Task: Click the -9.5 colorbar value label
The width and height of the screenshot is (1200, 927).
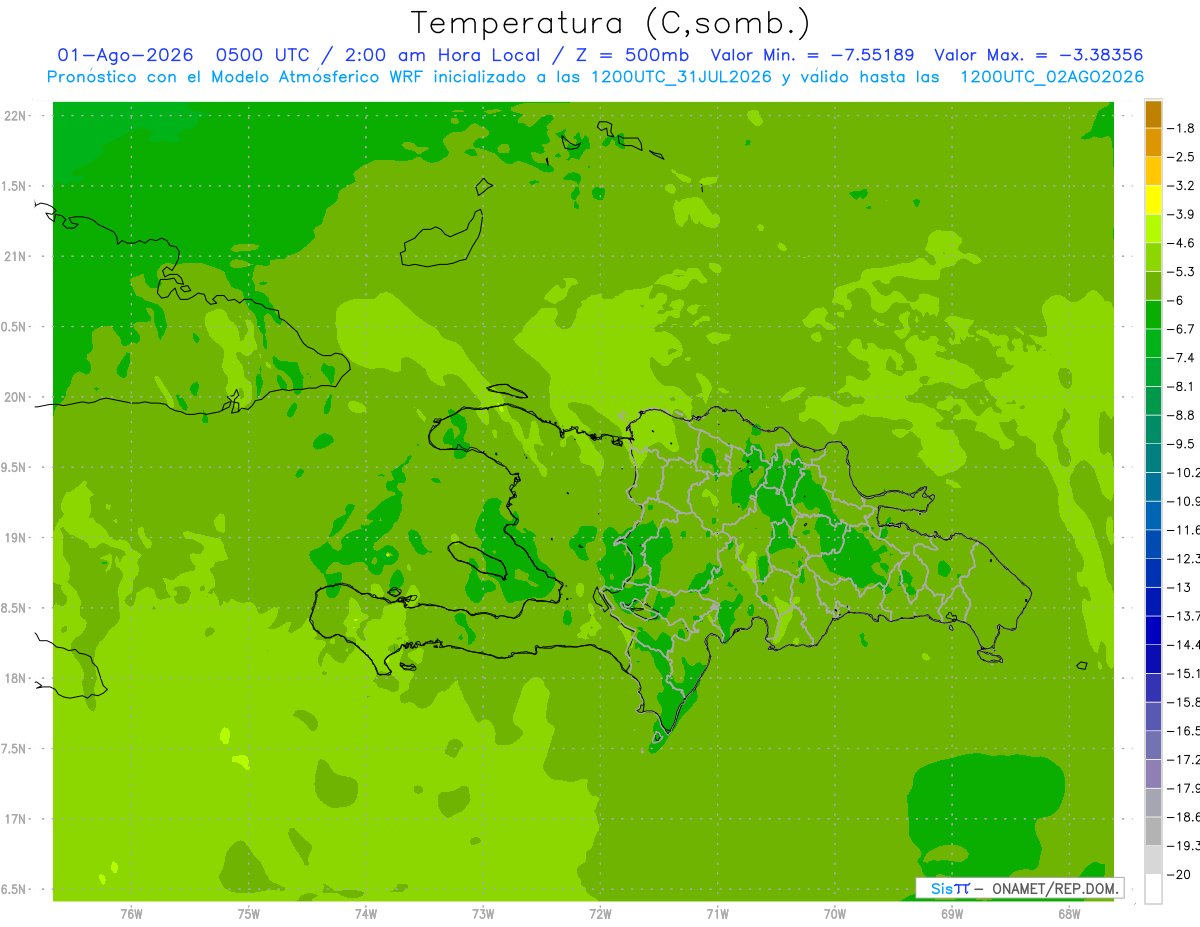Action: pos(1181,443)
